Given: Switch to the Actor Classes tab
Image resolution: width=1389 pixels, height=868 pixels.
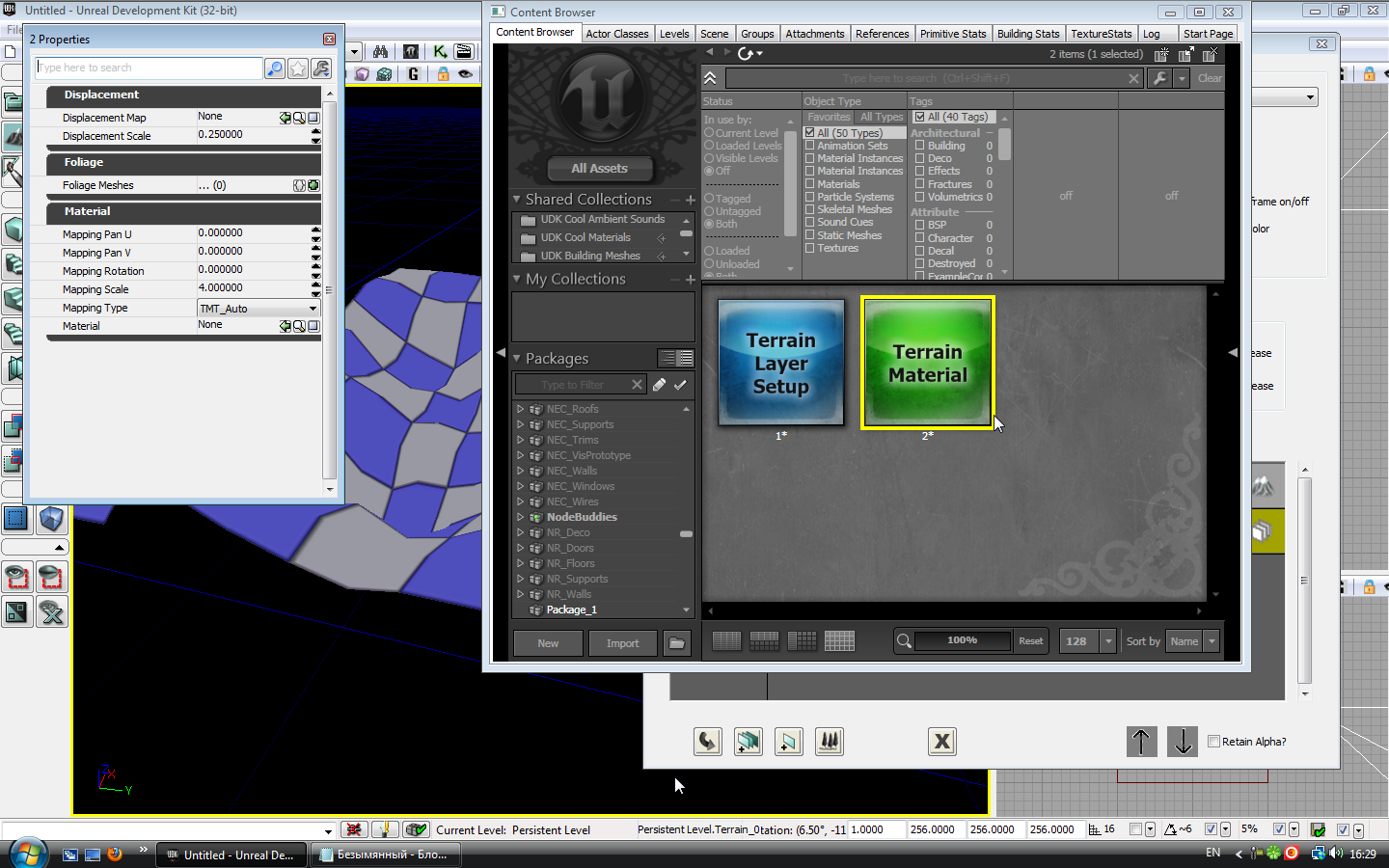Looking at the screenshot, I should [x=617, y=34].
